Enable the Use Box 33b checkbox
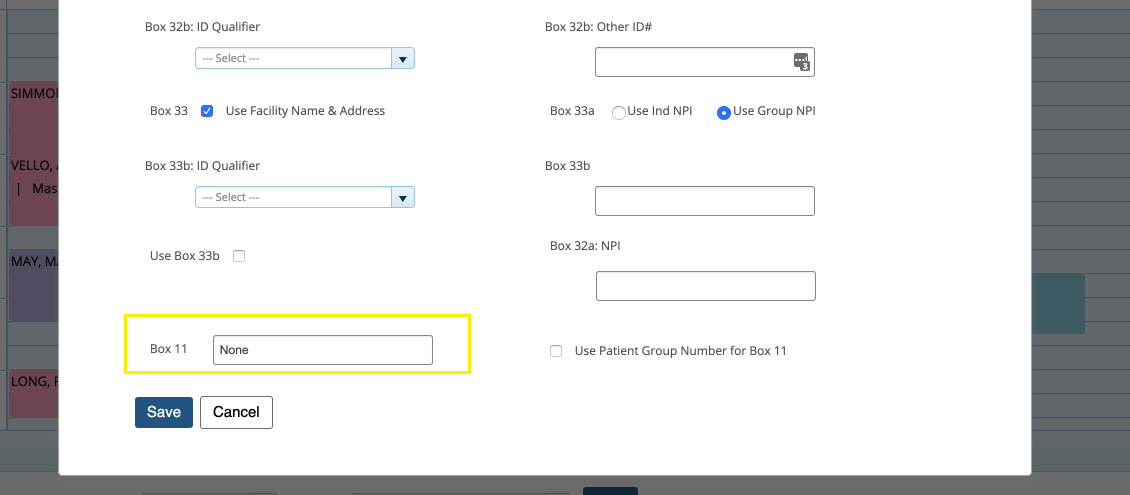This screenshot has width=1130, height=495. click(239, 256)
